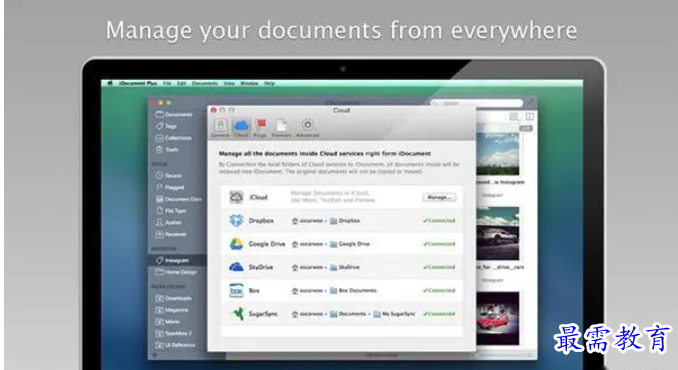This screenshot has width=678, height=370.
Task: Open Tags in the main window sidebar
Action: coord(166,126)
